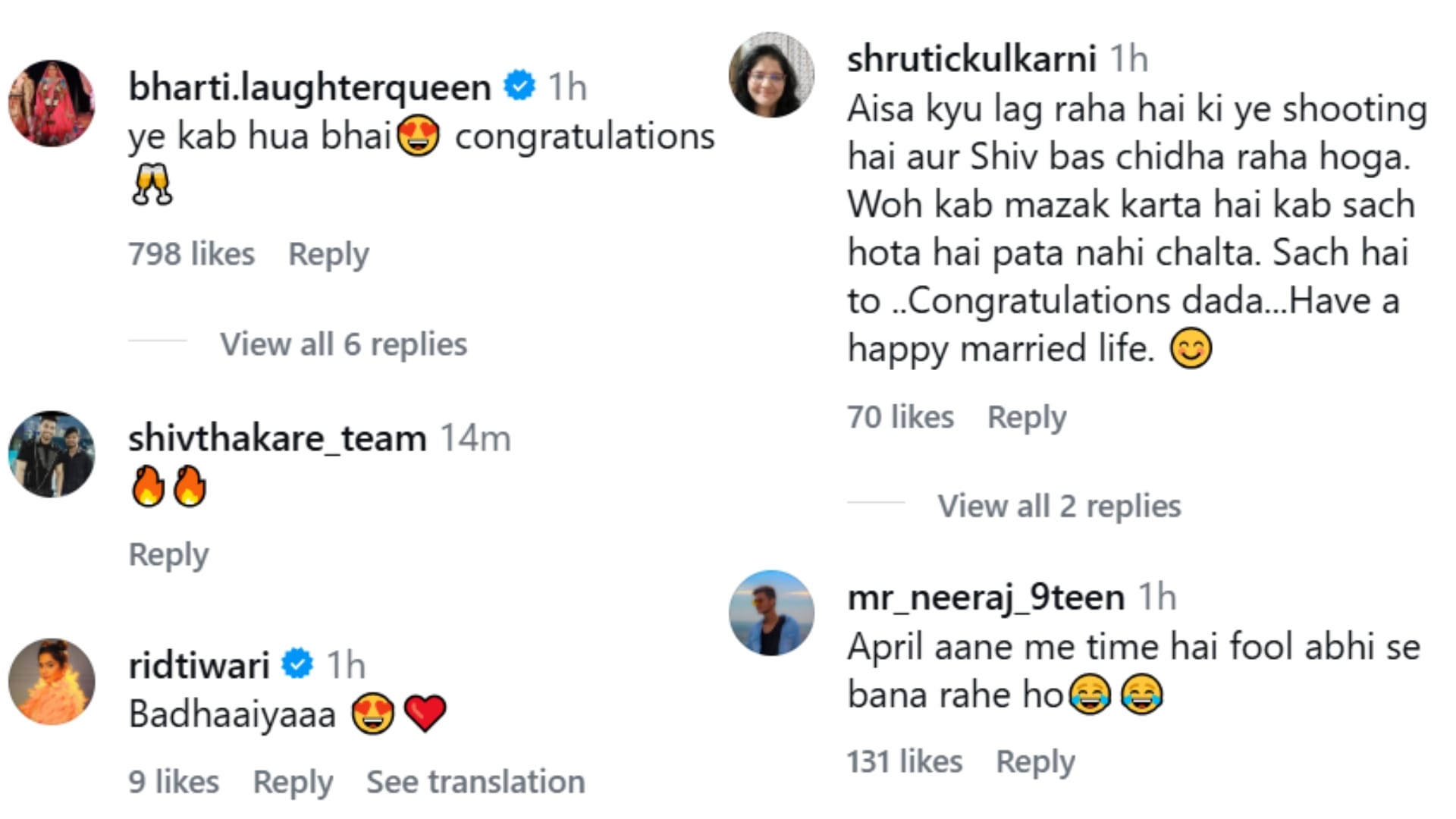This screenshot has height=819, width=1456.
Task: Open ridtiwari's profile avatar
Action: click(52, 682)
